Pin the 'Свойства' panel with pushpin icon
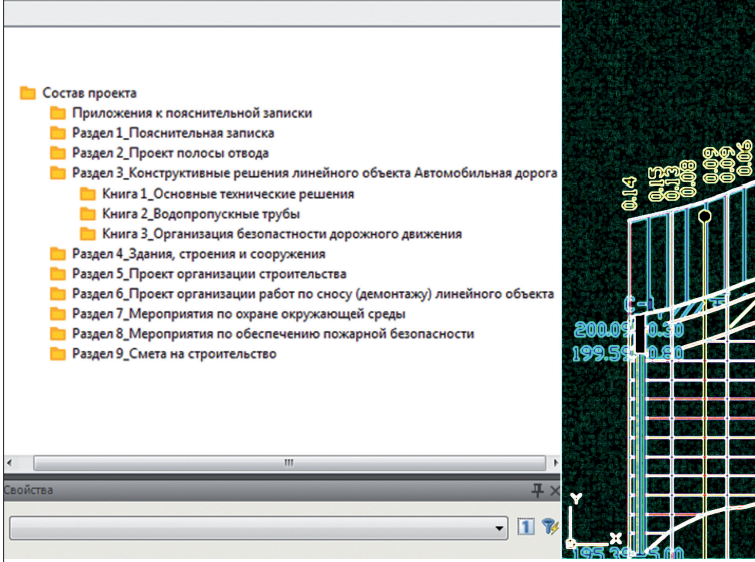This screenshot has height=562, width=755. pos(537,490)
